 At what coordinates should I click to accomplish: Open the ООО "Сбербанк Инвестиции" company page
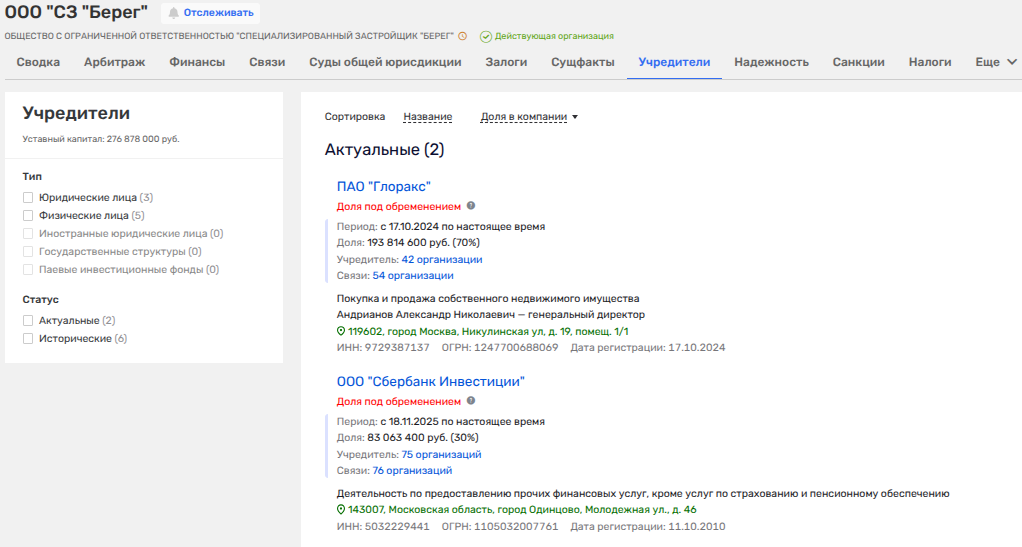430,381
